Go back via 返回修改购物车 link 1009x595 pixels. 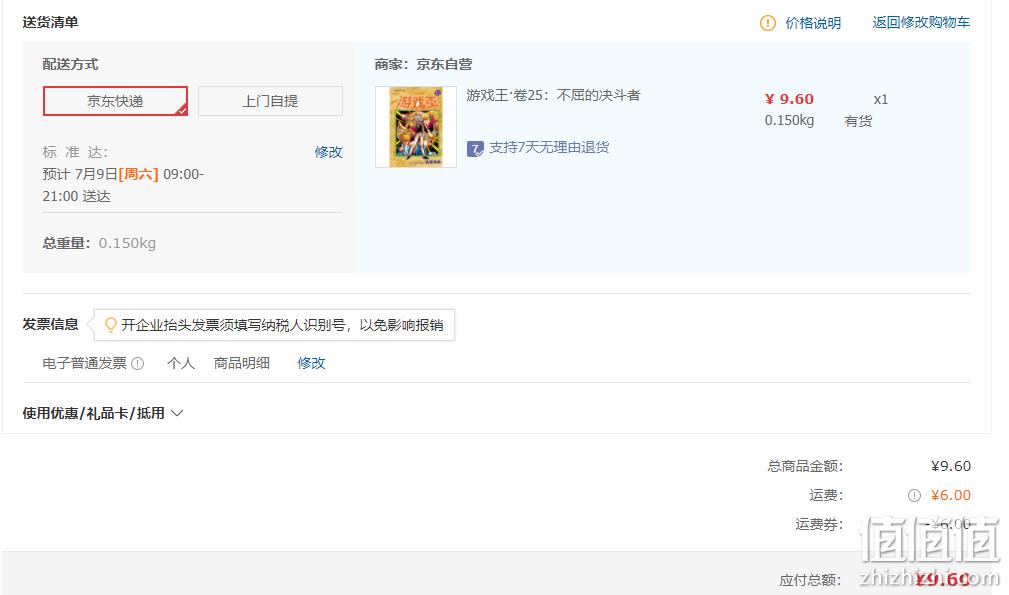coord(921,23)
